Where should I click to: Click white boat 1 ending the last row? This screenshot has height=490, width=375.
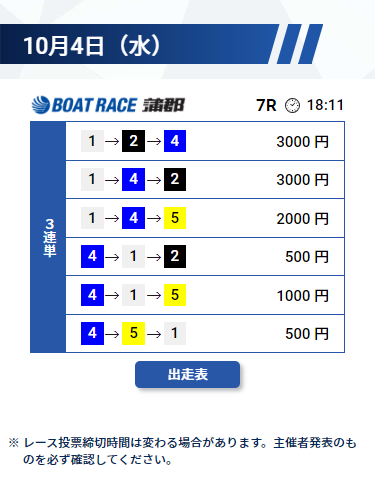tap(175, 333)
